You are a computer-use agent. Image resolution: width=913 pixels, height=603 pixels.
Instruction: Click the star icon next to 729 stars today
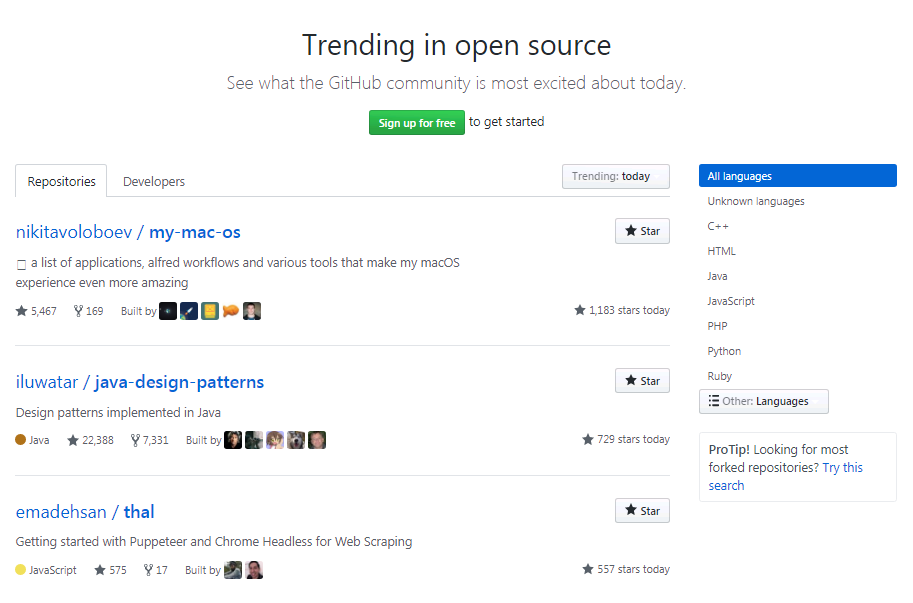tap(588, 439)
